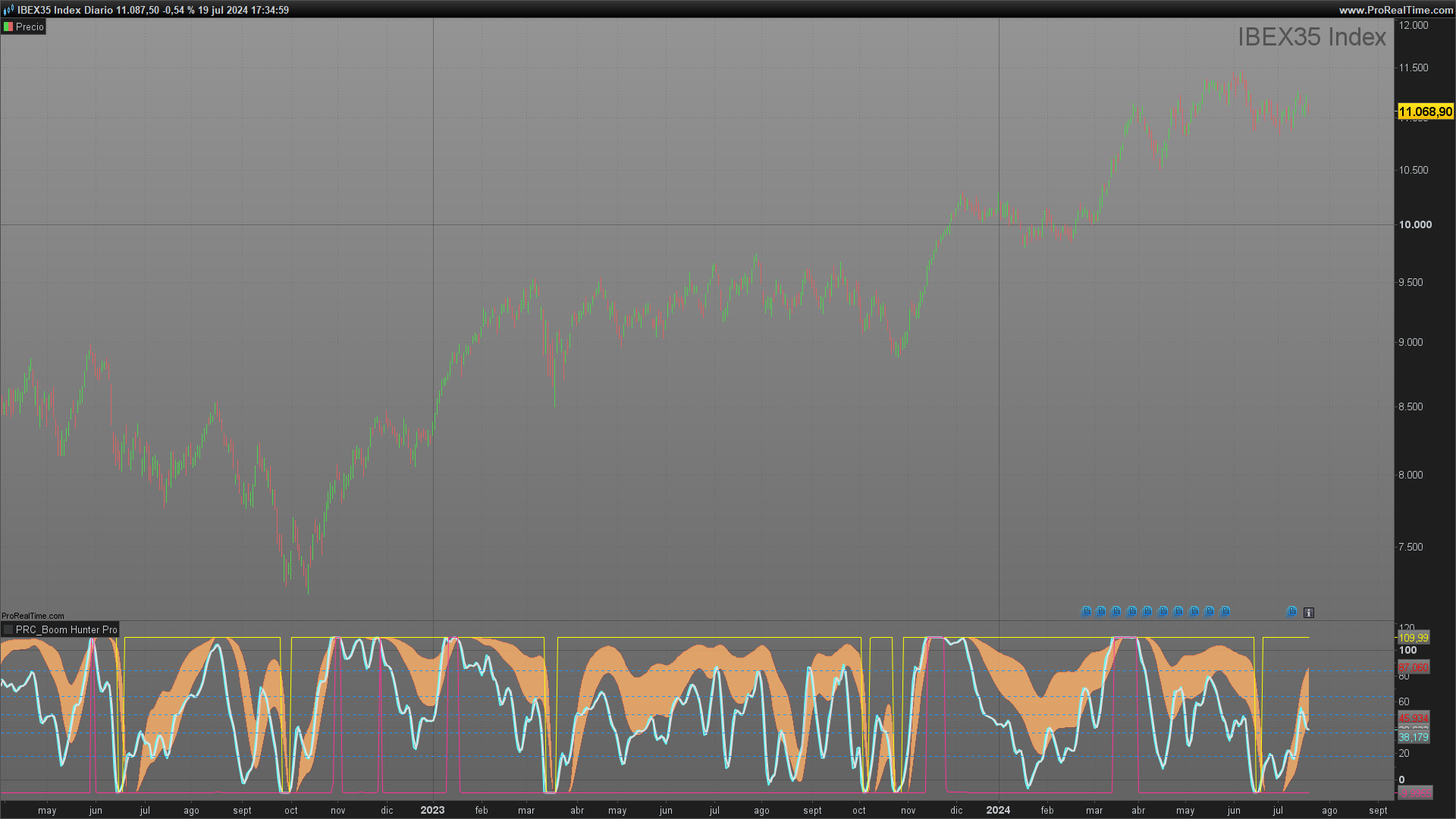The image size is (1456, 819).
Task: Open the PRC_Boom Hunter Pro indicator label
Action: point(66,630)
